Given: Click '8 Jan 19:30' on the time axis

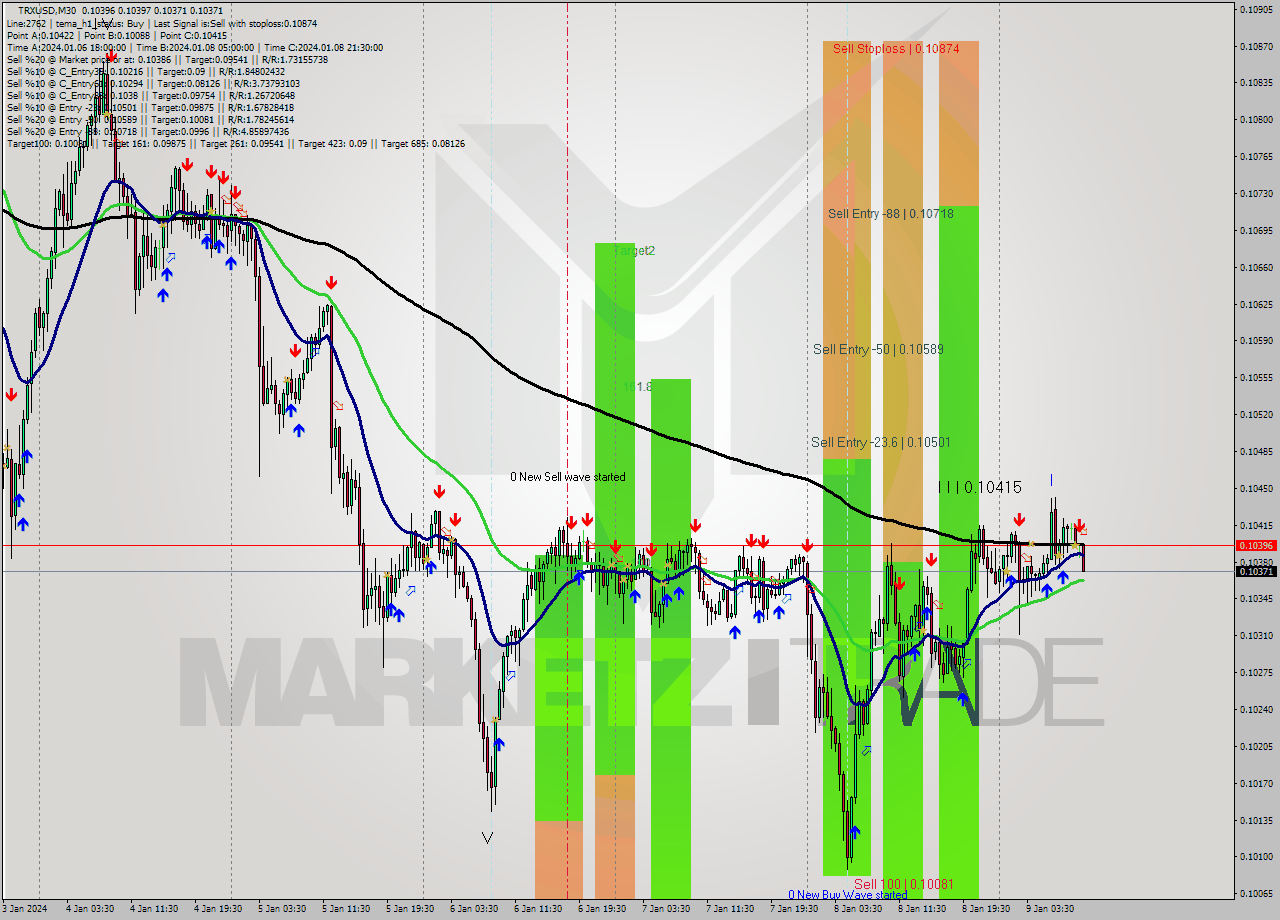Looking at the screenshot, I should coord(985,909).
